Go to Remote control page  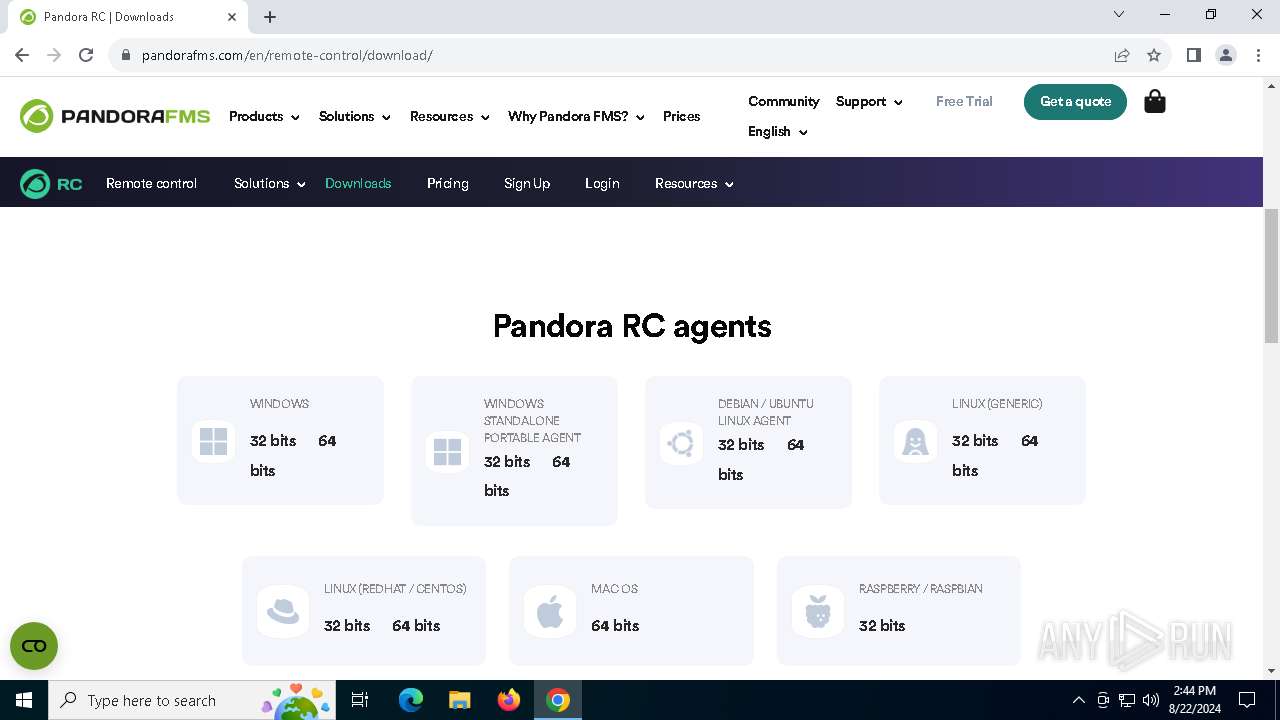[x=151, y=184]
